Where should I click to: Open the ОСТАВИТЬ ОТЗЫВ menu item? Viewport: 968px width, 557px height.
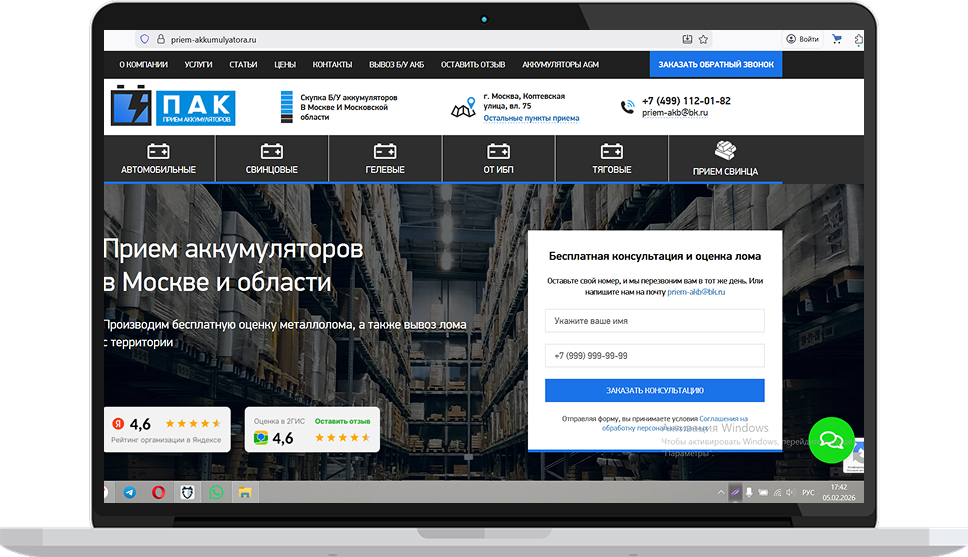(473, 64)
